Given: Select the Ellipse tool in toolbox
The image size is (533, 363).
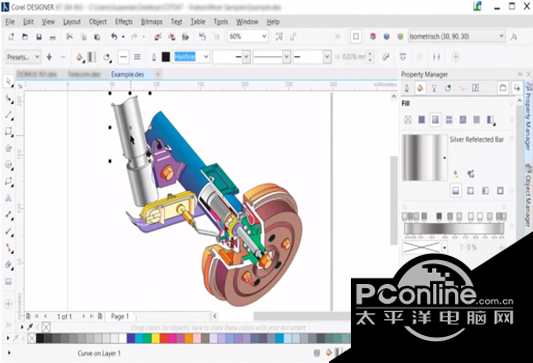Looking at the screenshot, I should (x=8, y=165).
